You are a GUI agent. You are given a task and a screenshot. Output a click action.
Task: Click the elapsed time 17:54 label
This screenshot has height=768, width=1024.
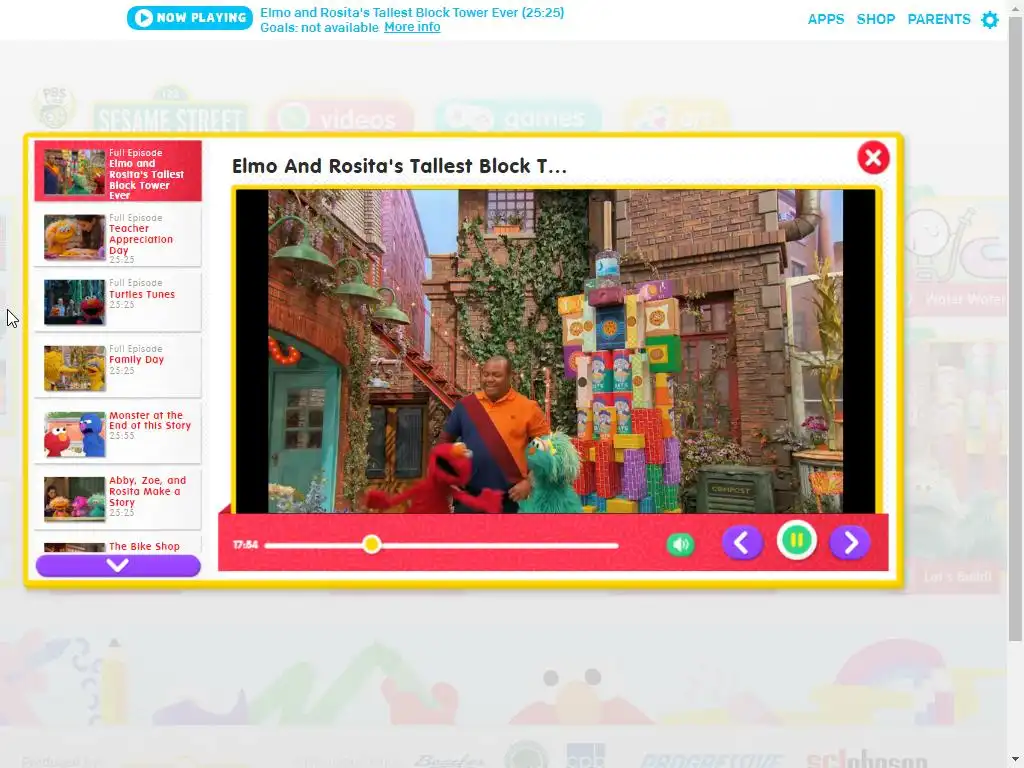pyautogui.click(x=246, y=545)
